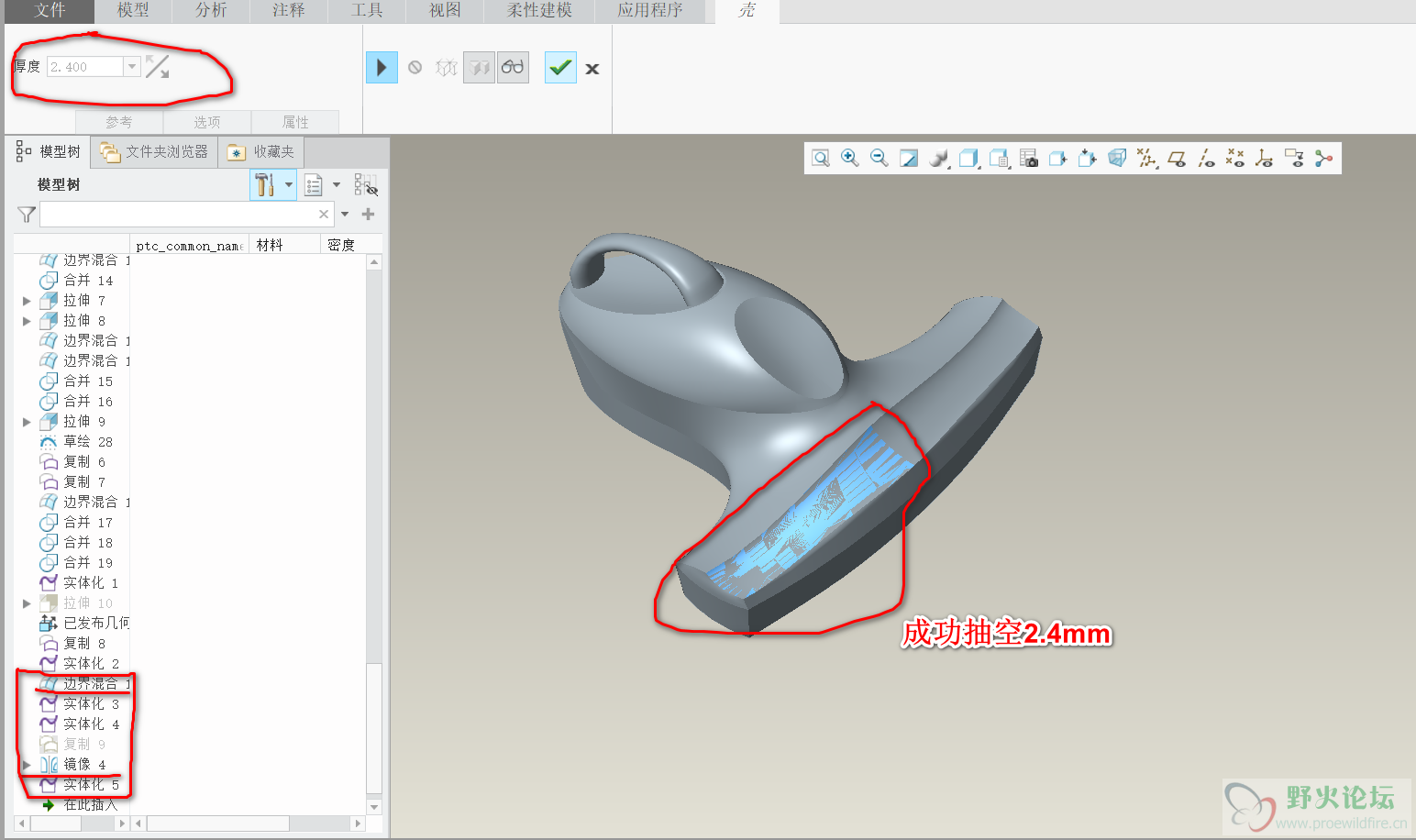This screenshot has width=1416, height=840.
Task: Switch to the 模型 ribbon tab
Action: [133, 11]
